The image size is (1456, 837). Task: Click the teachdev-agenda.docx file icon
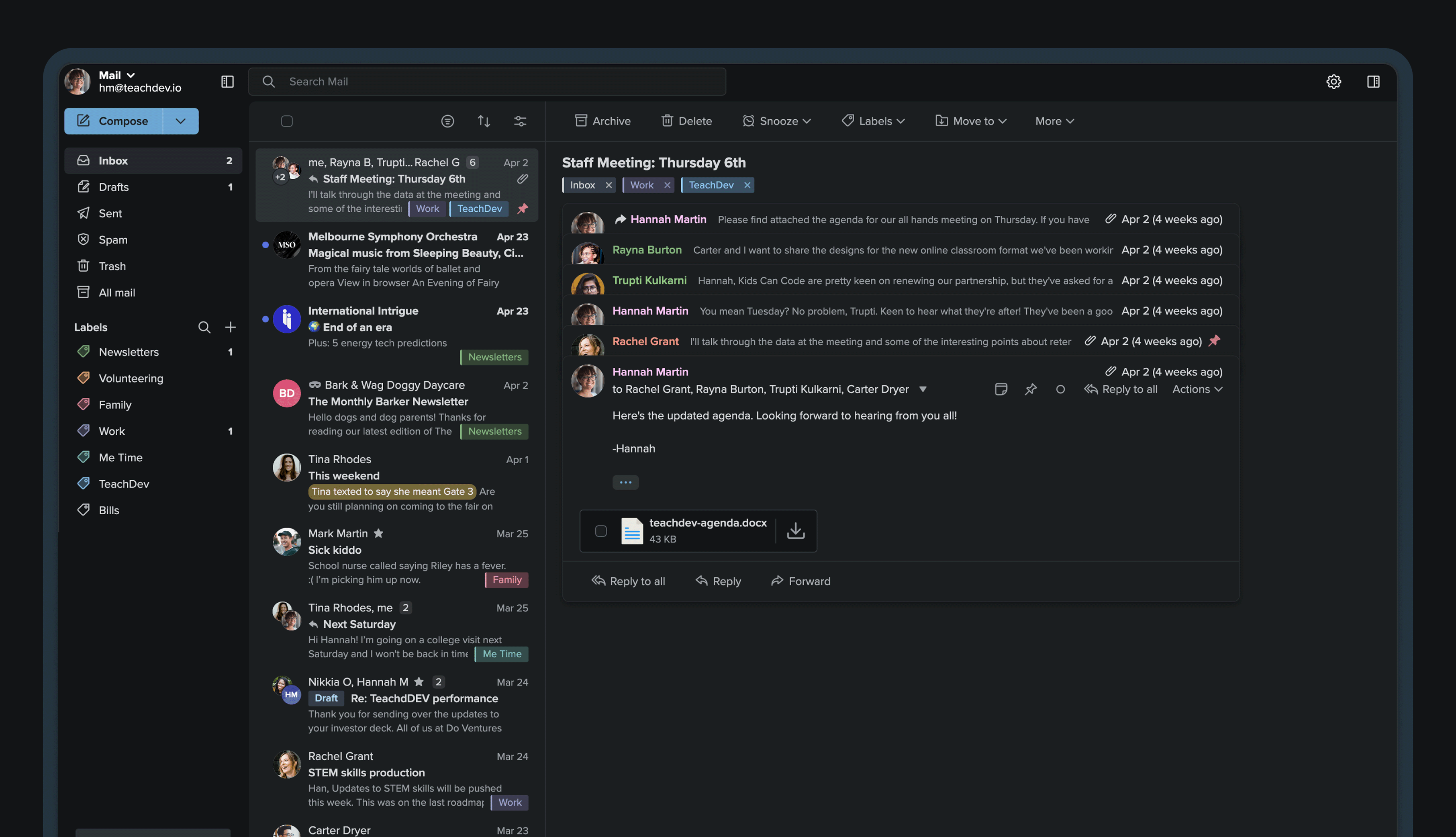(x=632, y=530)
